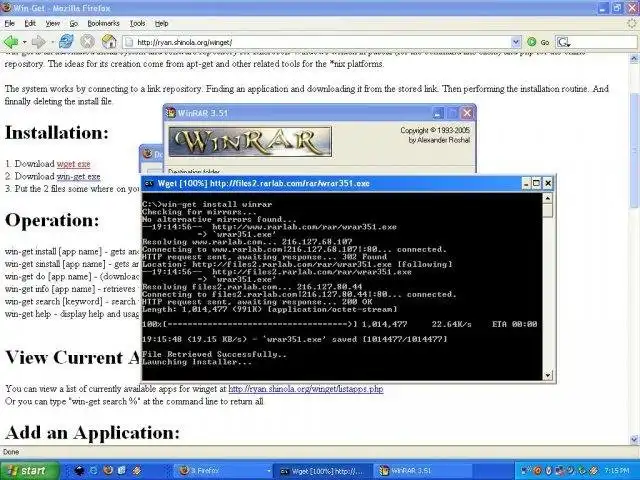Launch Internet Explorer from quick launch
640x480 pixels.
pos(93,471)
